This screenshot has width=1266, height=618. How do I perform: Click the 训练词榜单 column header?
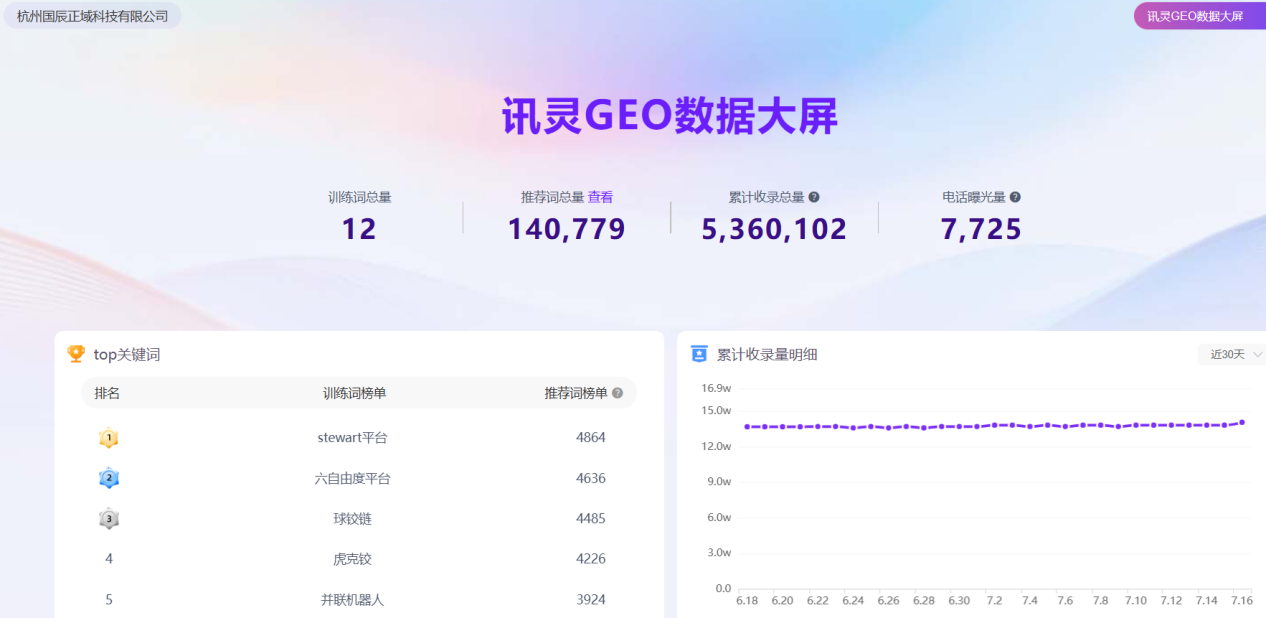pyautogui.click(x=354, y=393)
